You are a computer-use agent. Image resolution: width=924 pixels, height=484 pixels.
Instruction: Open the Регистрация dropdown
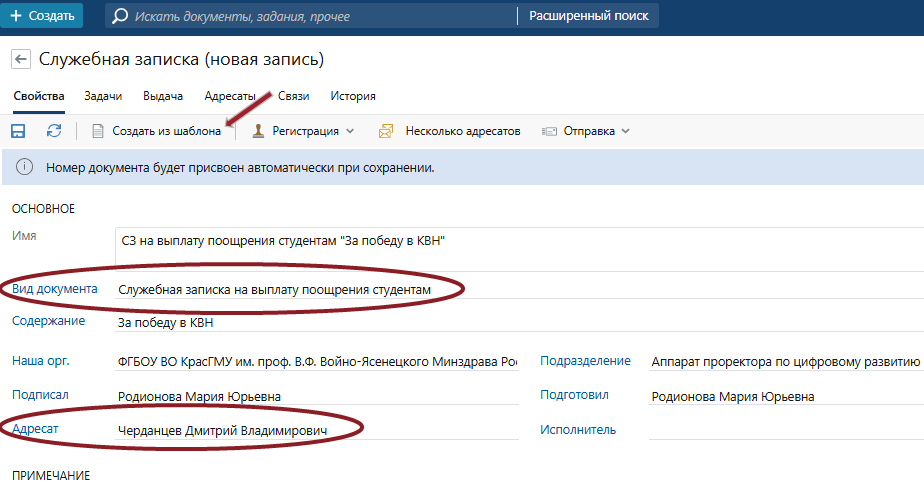point(303,131)
